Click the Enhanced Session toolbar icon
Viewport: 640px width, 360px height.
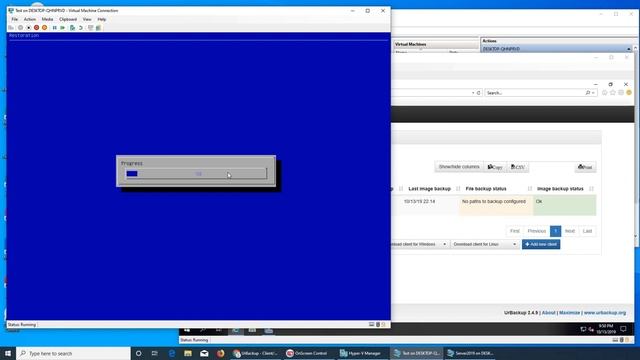(x=91, y=28)
